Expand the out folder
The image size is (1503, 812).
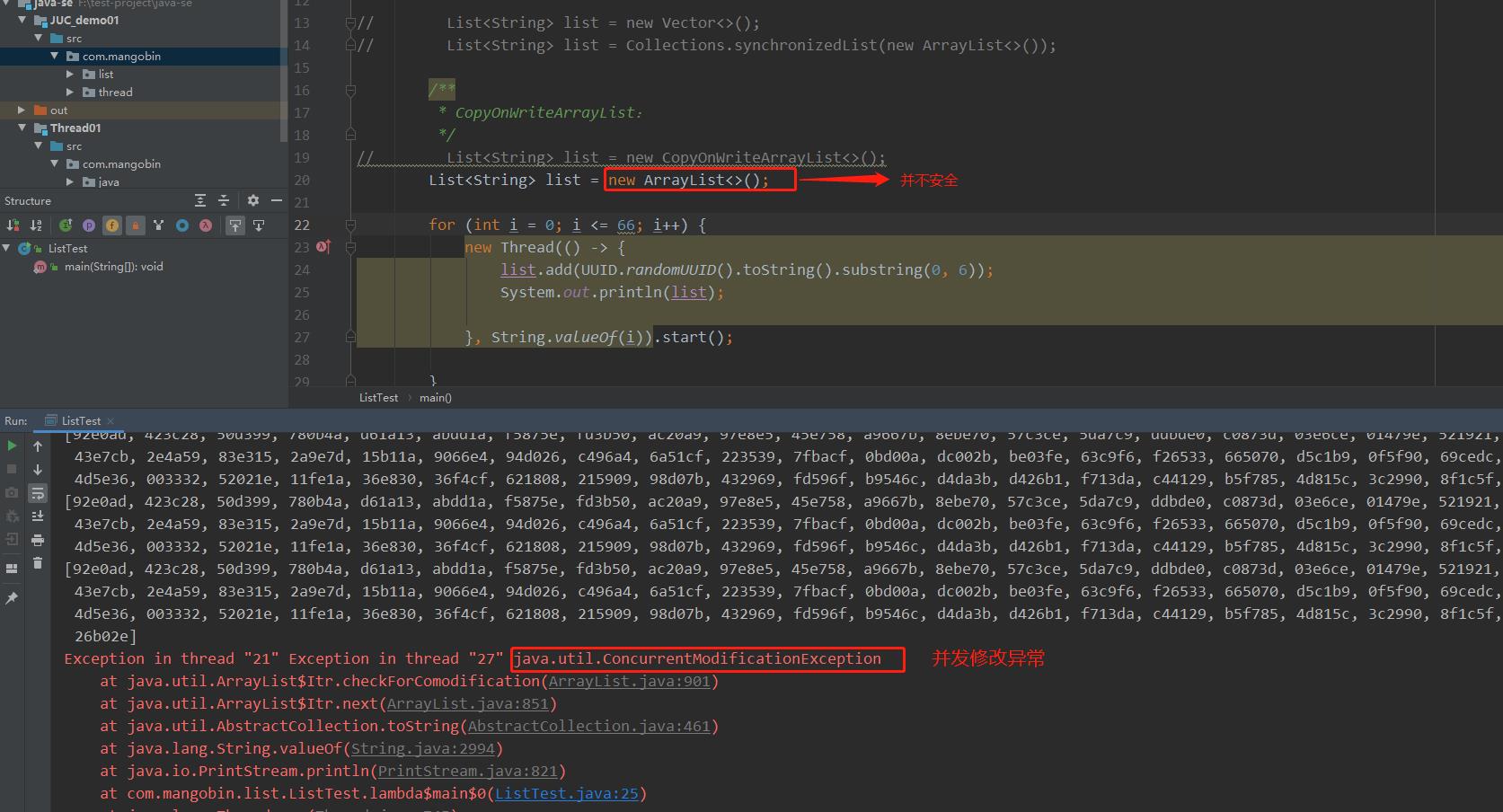[22, 110]
